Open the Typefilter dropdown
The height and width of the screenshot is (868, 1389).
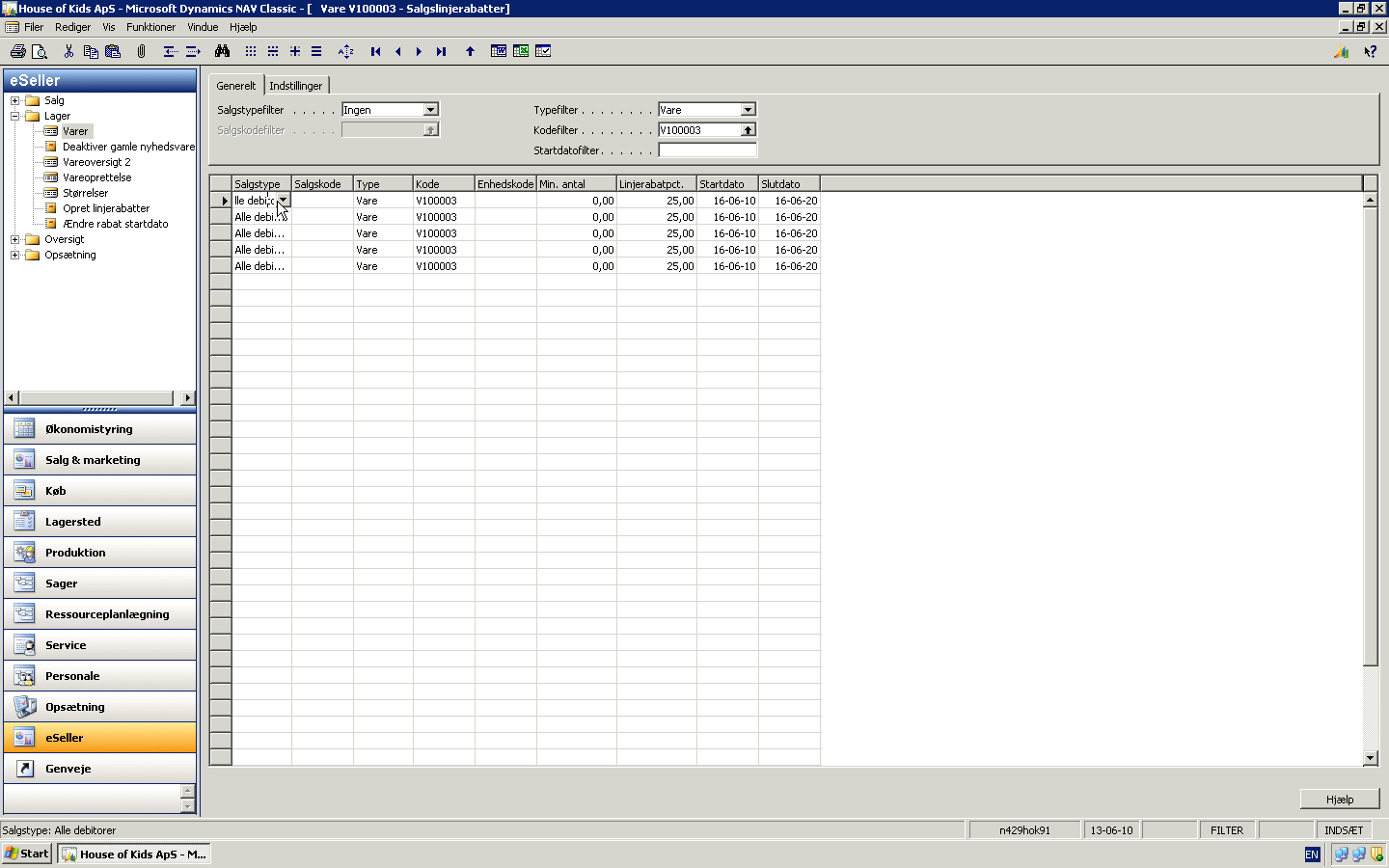point(748,110)
